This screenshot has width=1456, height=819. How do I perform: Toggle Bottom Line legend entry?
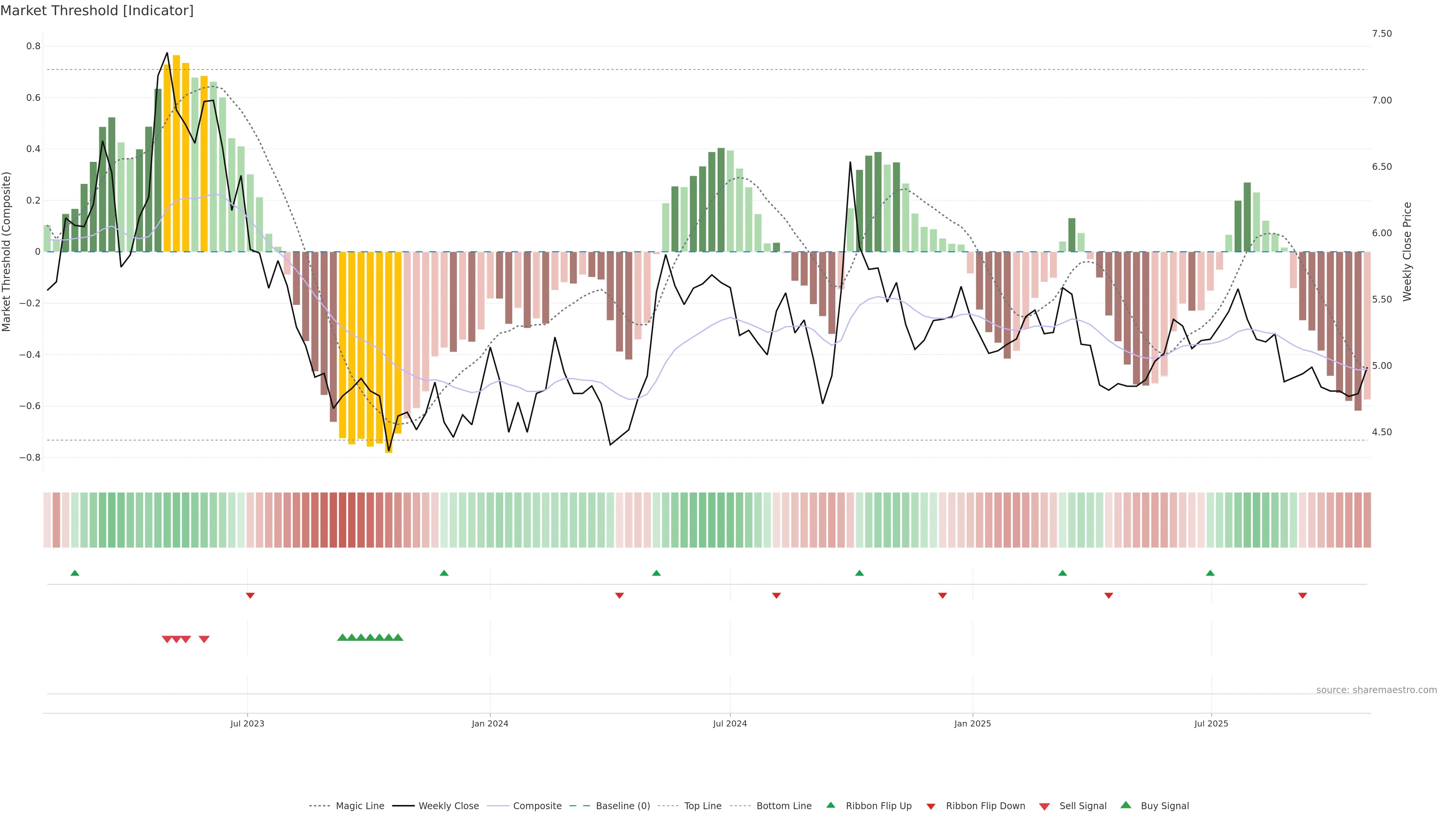point(783,806)
